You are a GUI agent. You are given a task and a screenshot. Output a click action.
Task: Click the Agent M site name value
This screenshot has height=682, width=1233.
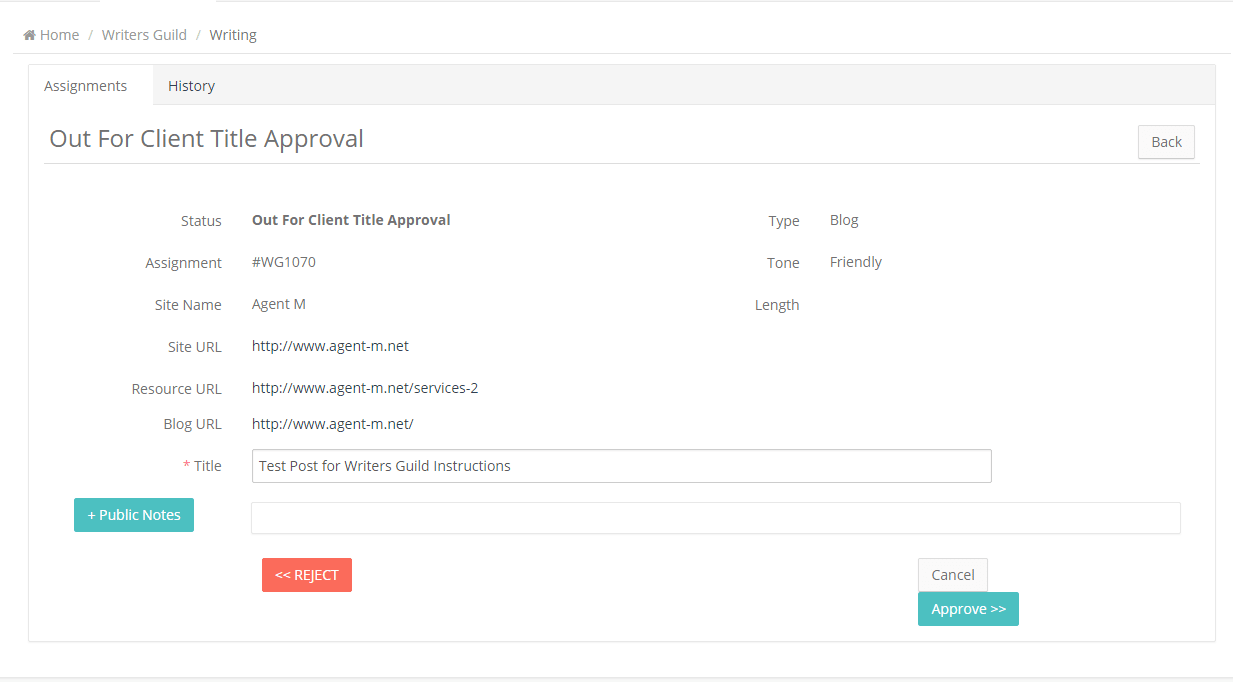pyautogui.click(x=279, y=304)
